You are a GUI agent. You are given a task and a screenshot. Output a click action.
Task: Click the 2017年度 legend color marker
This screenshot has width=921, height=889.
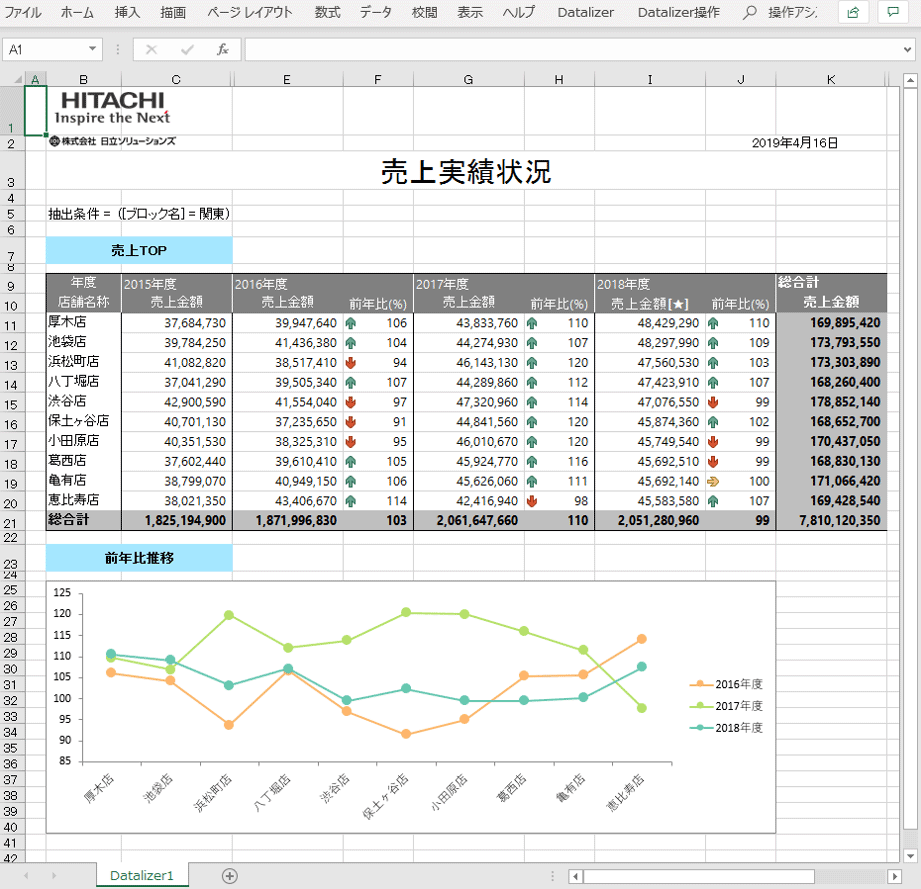[700, 706]
